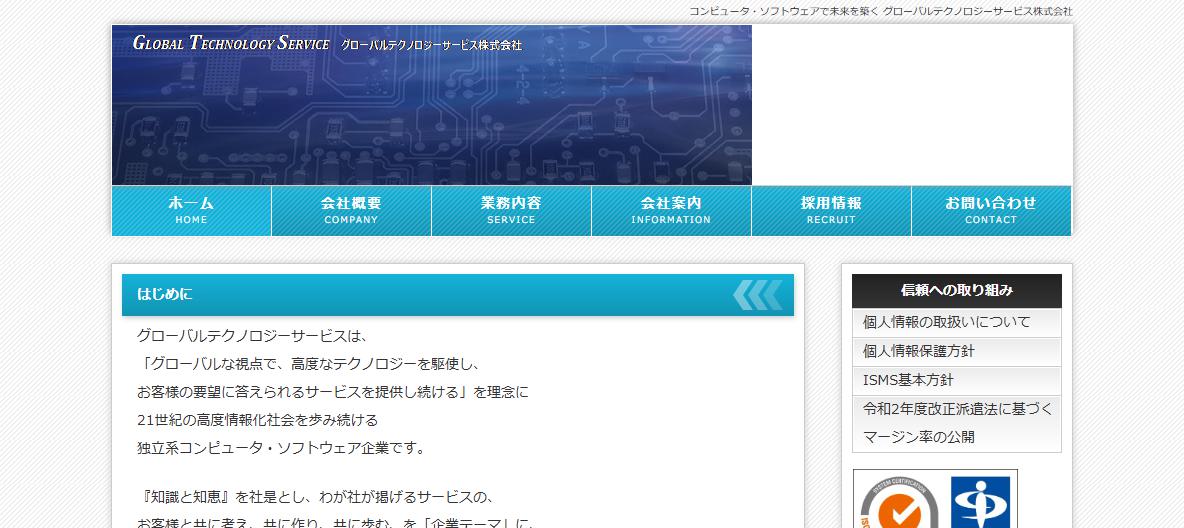
Task: Click the chevron arrows in はじめに header
Action: [758, 295]
